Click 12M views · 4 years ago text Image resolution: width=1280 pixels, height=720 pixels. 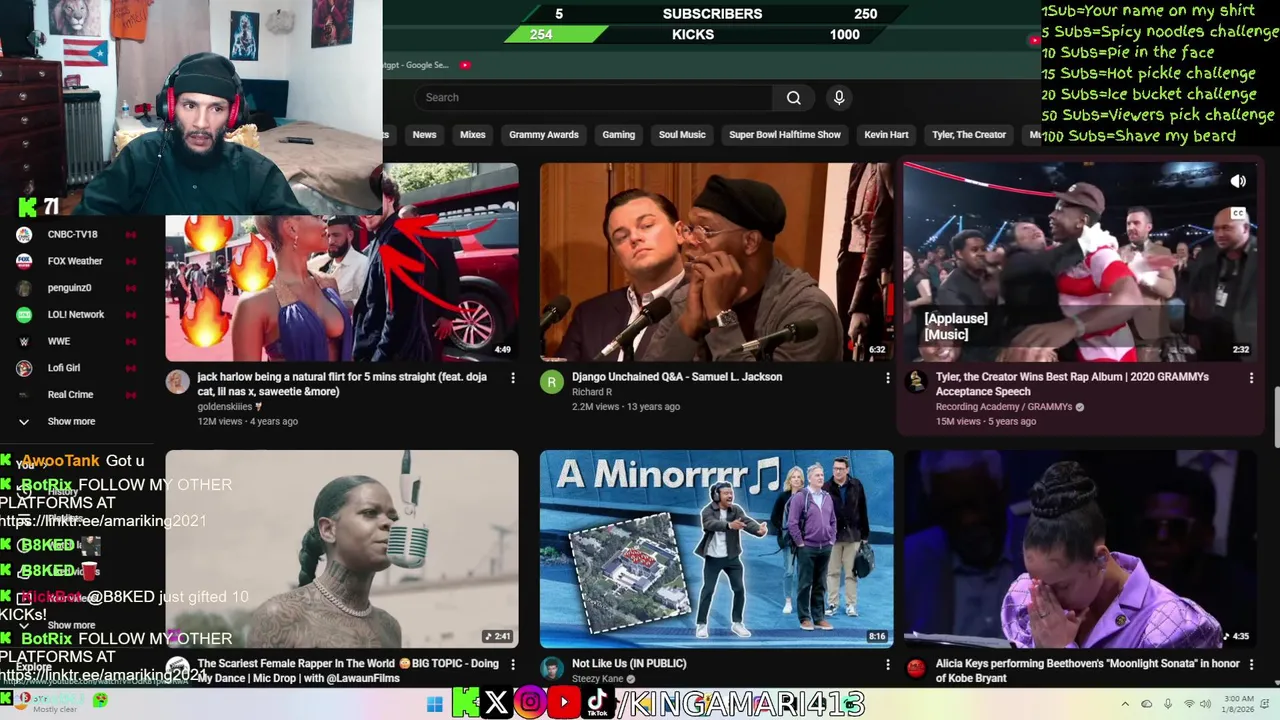click(x=247, y=421)
